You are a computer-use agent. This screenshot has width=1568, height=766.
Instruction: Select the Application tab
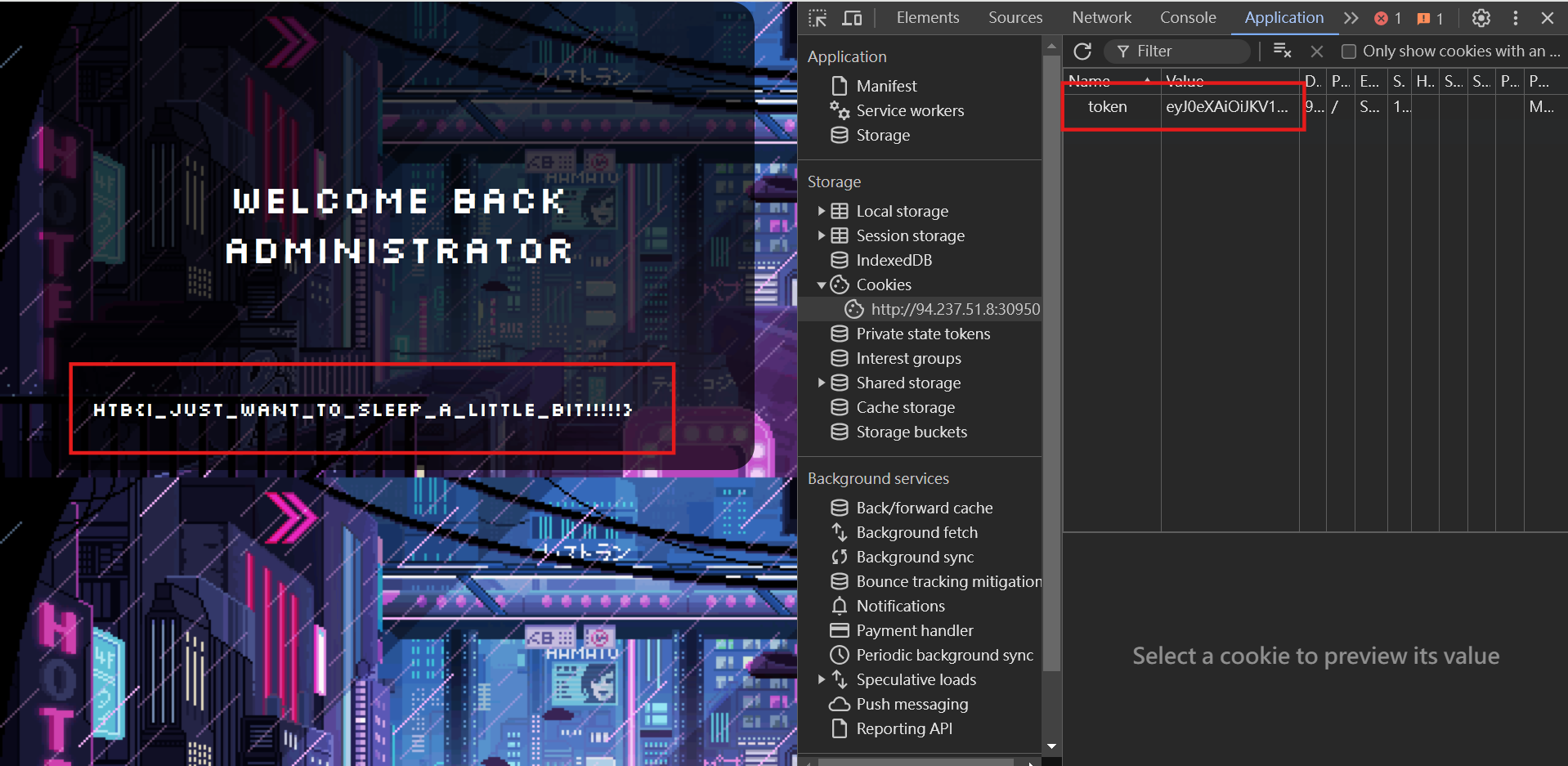click(1284, 17)
